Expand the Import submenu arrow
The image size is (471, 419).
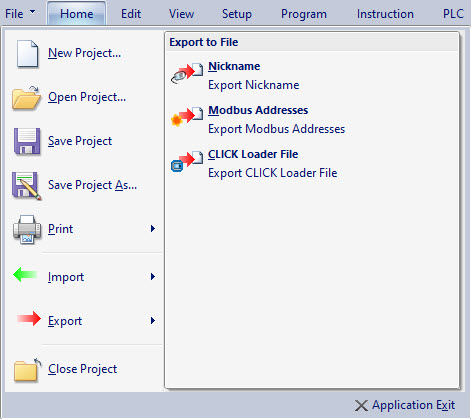click(153, 277)
